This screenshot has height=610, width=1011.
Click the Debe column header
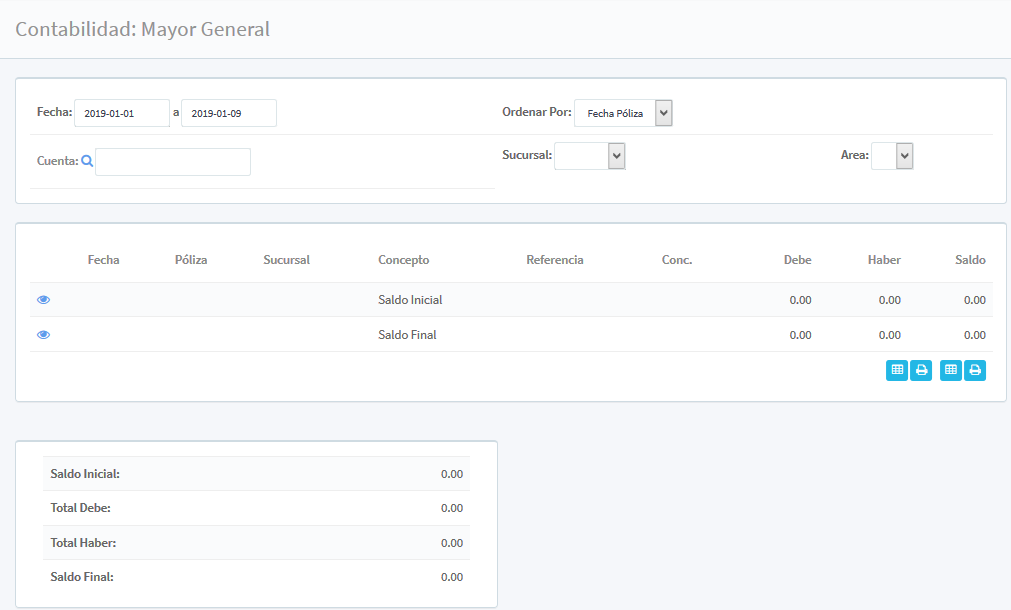click(797, 260)
